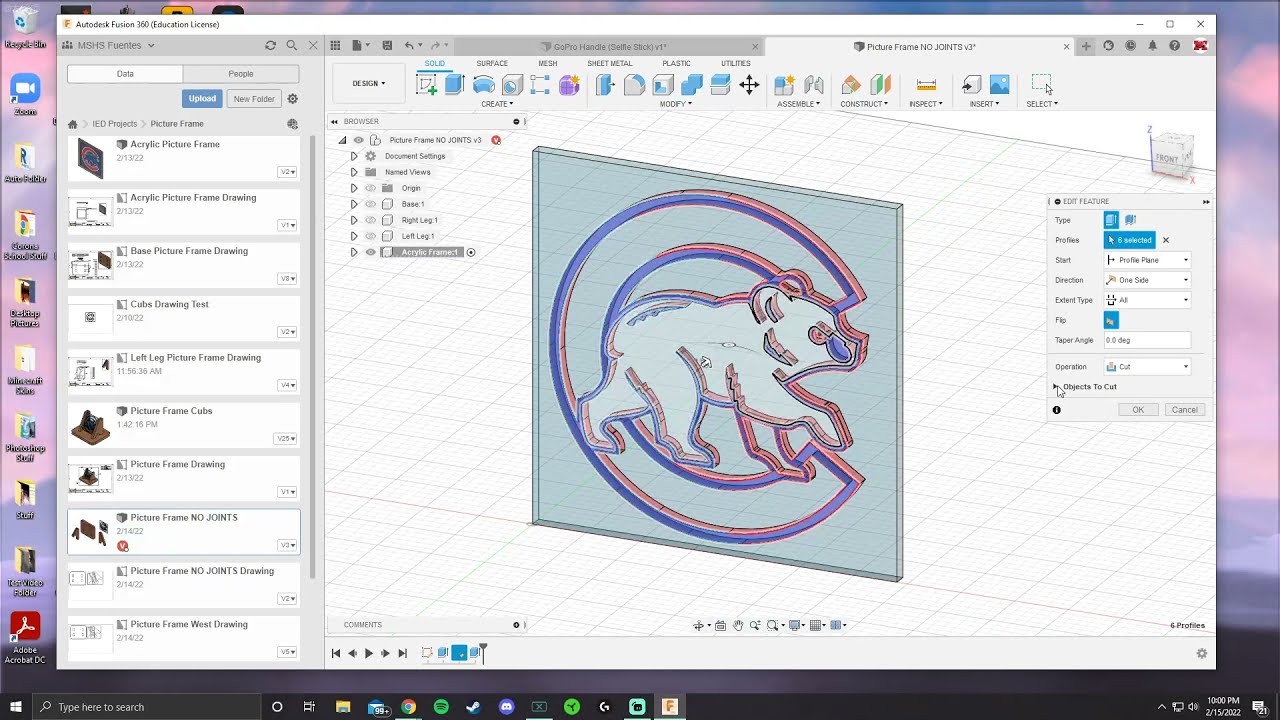Viewport: 1280px width, 720px height.
Task: Expand the Objects To Cut section
Action: 1057,387
